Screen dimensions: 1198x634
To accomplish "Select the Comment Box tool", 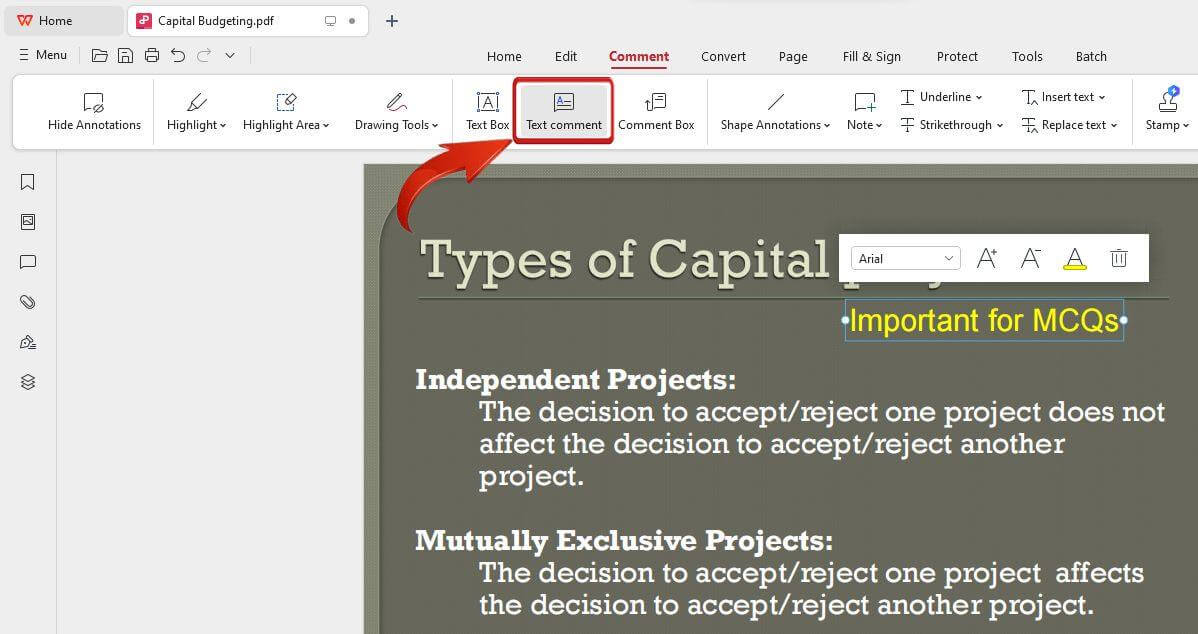I will (x=656, y=111).
